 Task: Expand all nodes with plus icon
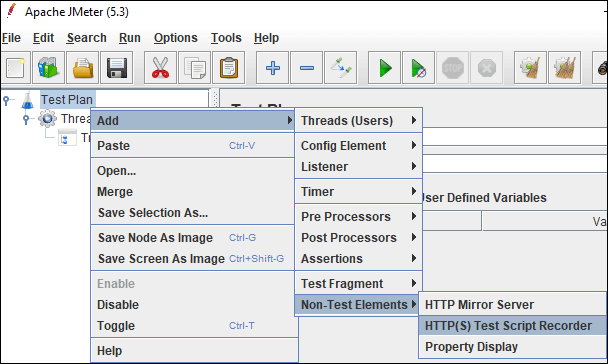tap(273, 68)
